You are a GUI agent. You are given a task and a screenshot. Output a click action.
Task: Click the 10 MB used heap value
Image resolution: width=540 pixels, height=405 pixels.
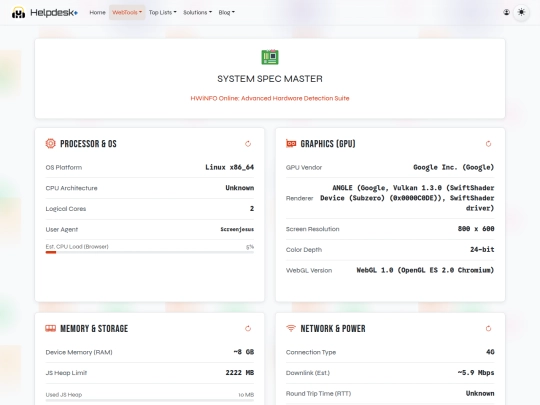click(x=246, y=395)
